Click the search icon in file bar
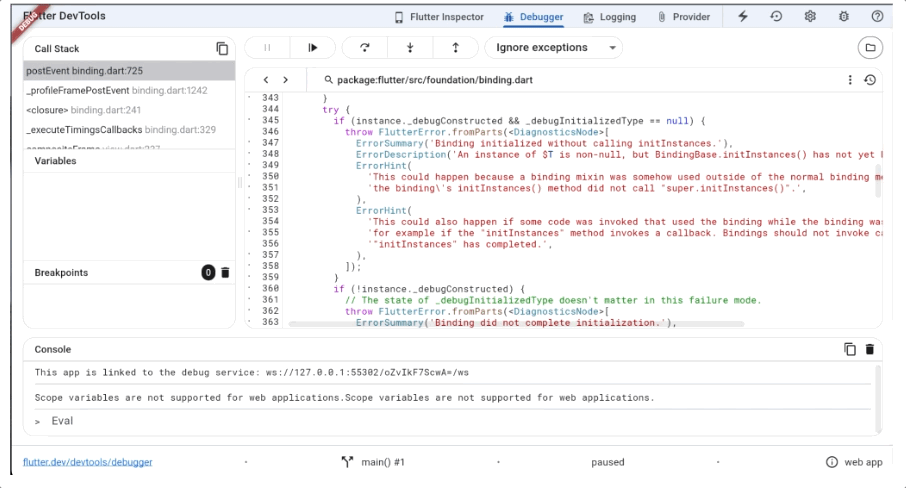Screen dimensions: 906x488 pyautogui.click(x=328, y=80)
